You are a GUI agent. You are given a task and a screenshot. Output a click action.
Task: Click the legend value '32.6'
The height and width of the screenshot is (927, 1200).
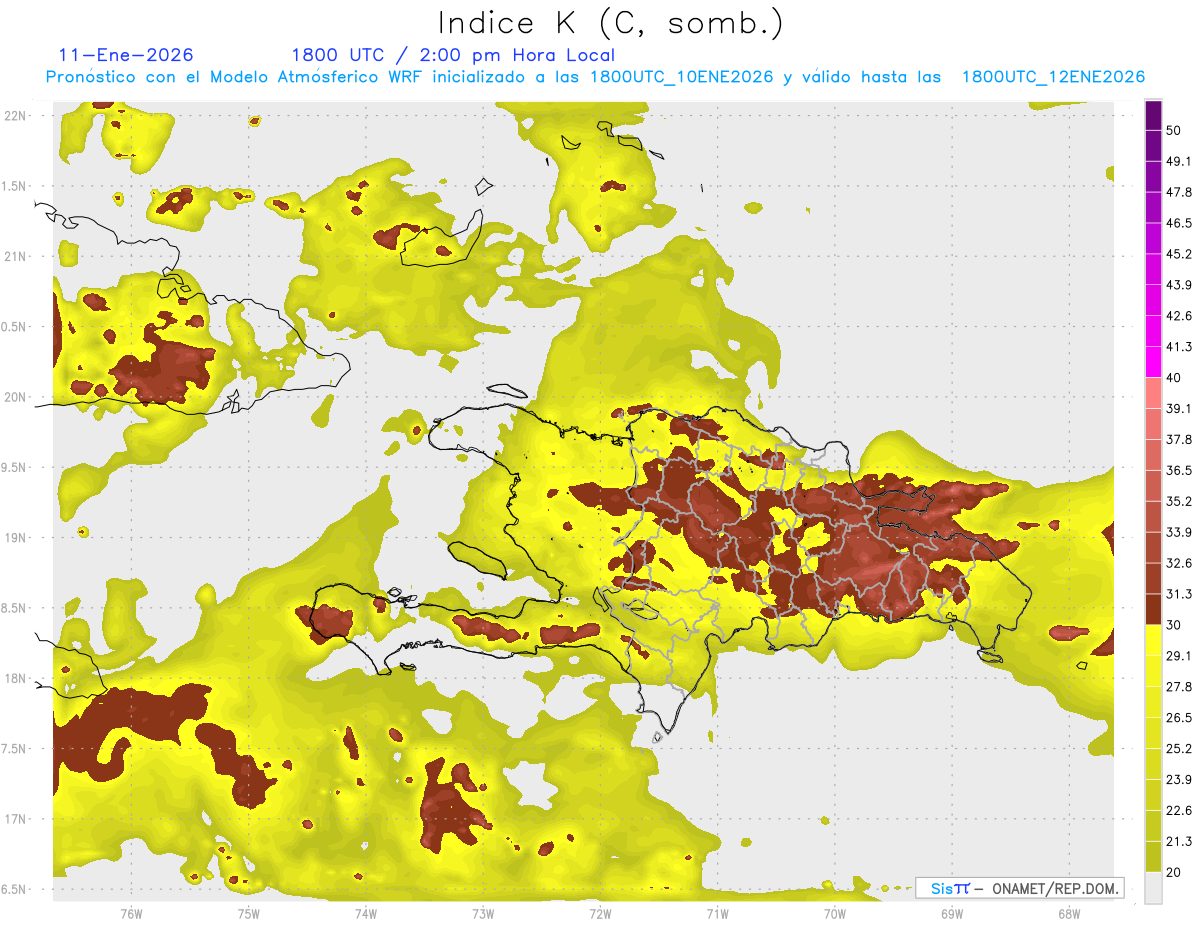pyautogui.click(x=1179, y=563)
